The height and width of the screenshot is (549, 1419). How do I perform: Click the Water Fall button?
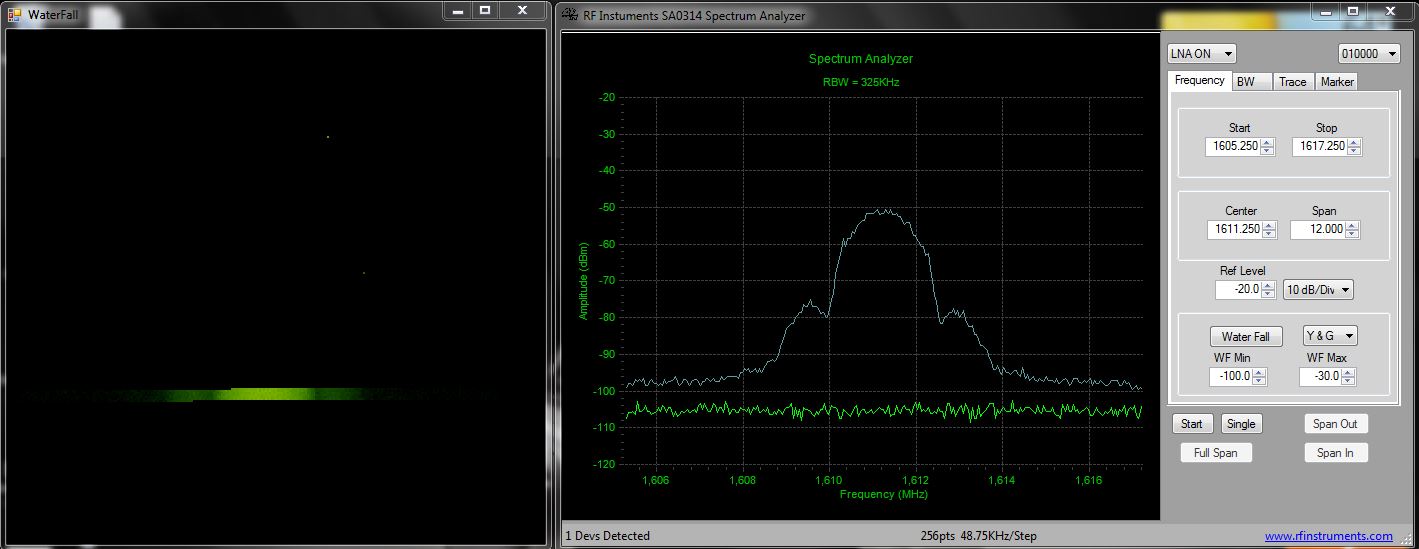click(x=1245, y=337)
